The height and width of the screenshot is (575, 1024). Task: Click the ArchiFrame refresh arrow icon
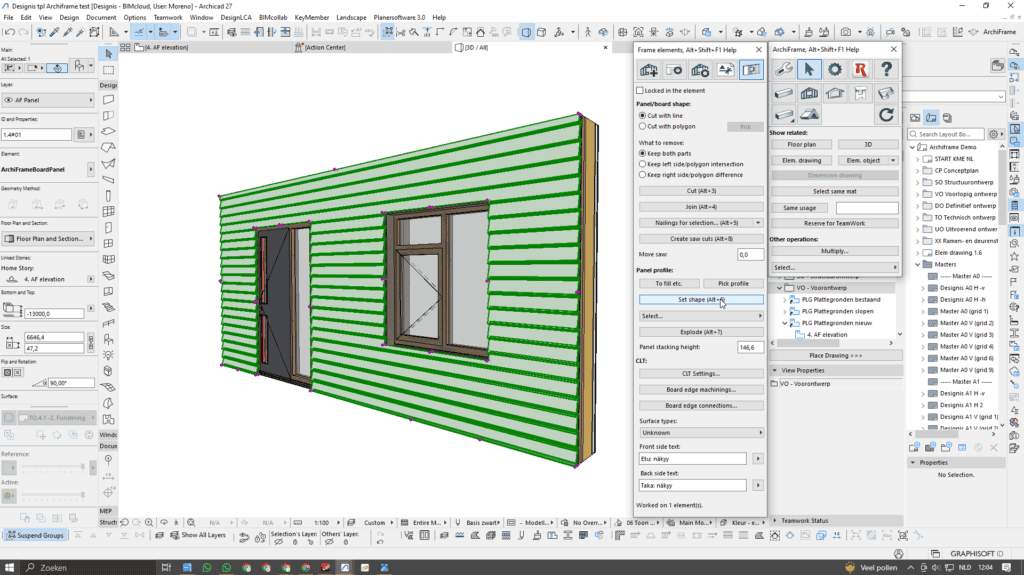pos(886,115)
